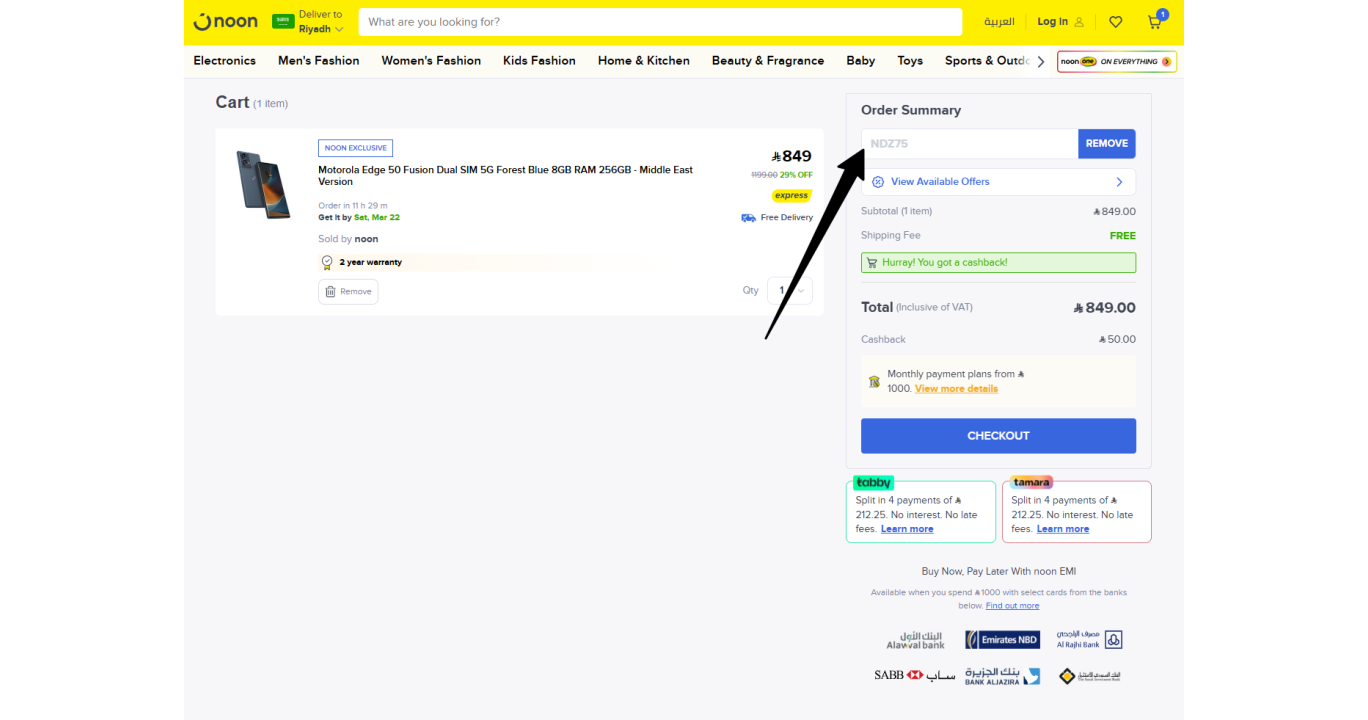Click the Alawwal bank logo

(915, 640)
